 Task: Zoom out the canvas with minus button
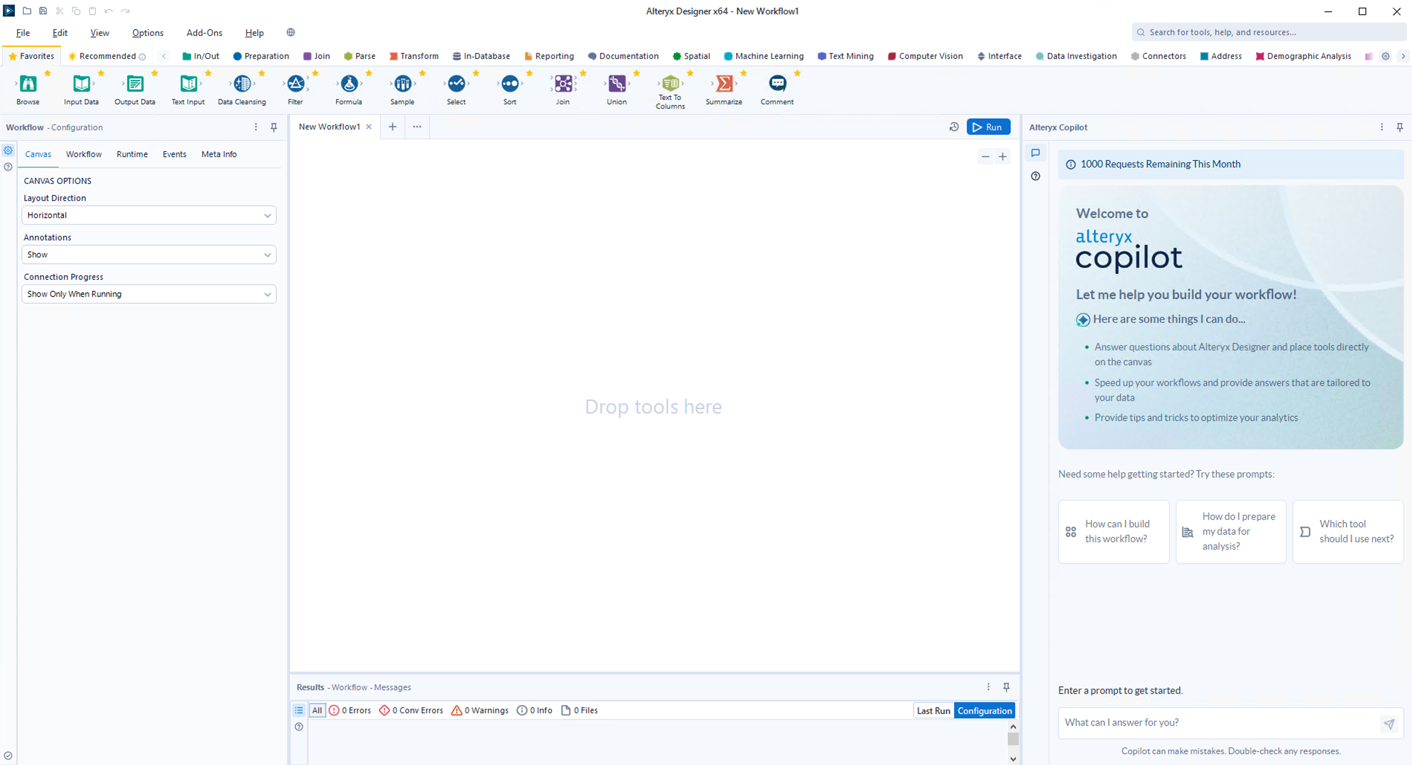[x=985, y=156]
